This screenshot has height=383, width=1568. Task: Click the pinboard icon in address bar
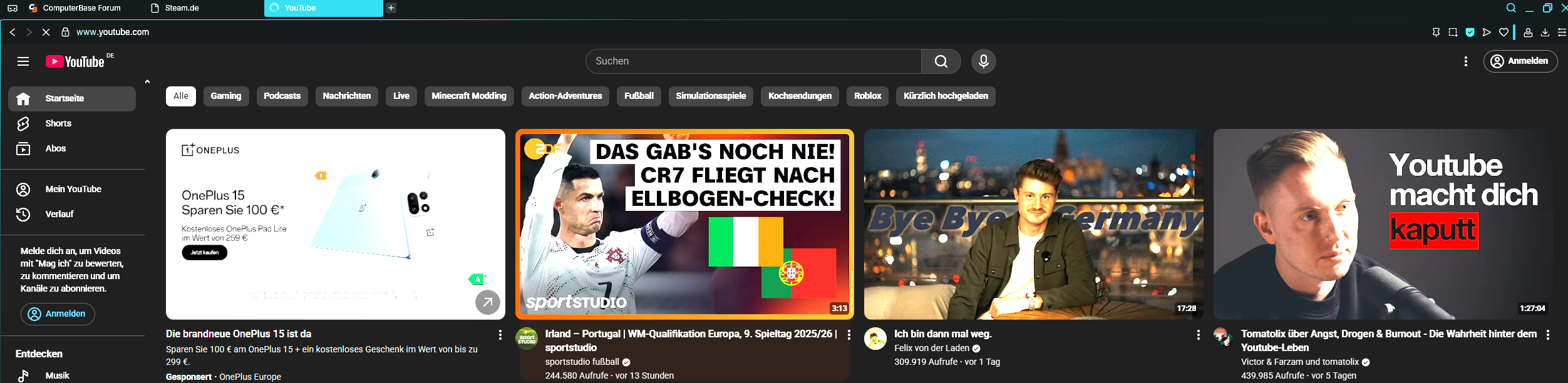(1436, 33)
